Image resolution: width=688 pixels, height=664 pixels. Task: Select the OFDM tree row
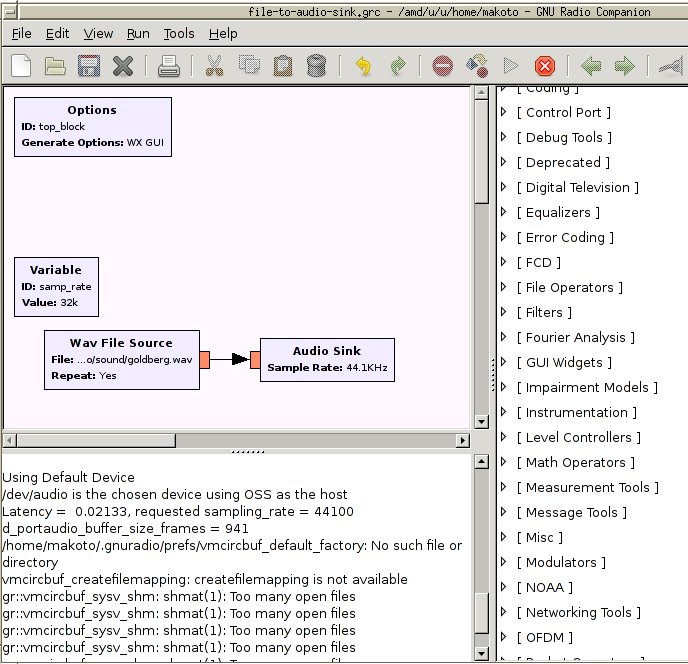click(x=593, y=637)
